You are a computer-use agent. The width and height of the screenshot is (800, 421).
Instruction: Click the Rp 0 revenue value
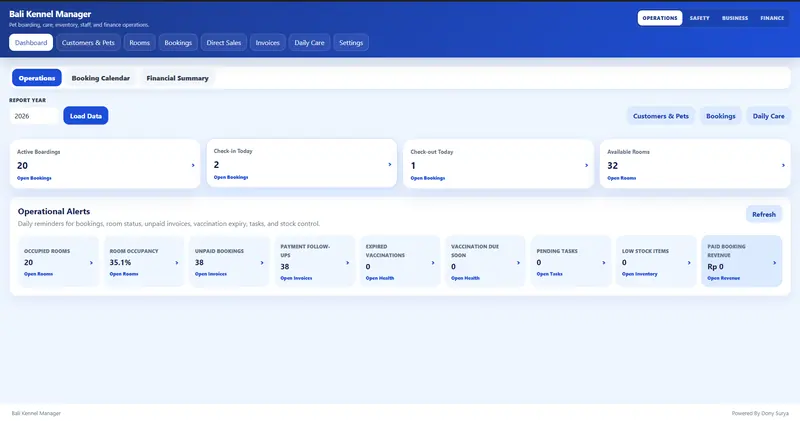click(x=715, y=266)
